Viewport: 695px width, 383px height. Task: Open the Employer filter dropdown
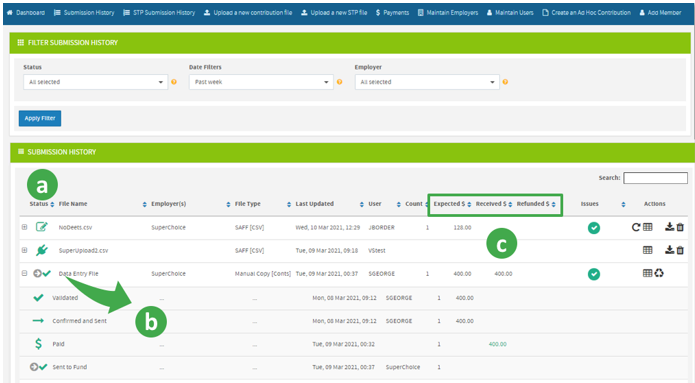[427, 82]
